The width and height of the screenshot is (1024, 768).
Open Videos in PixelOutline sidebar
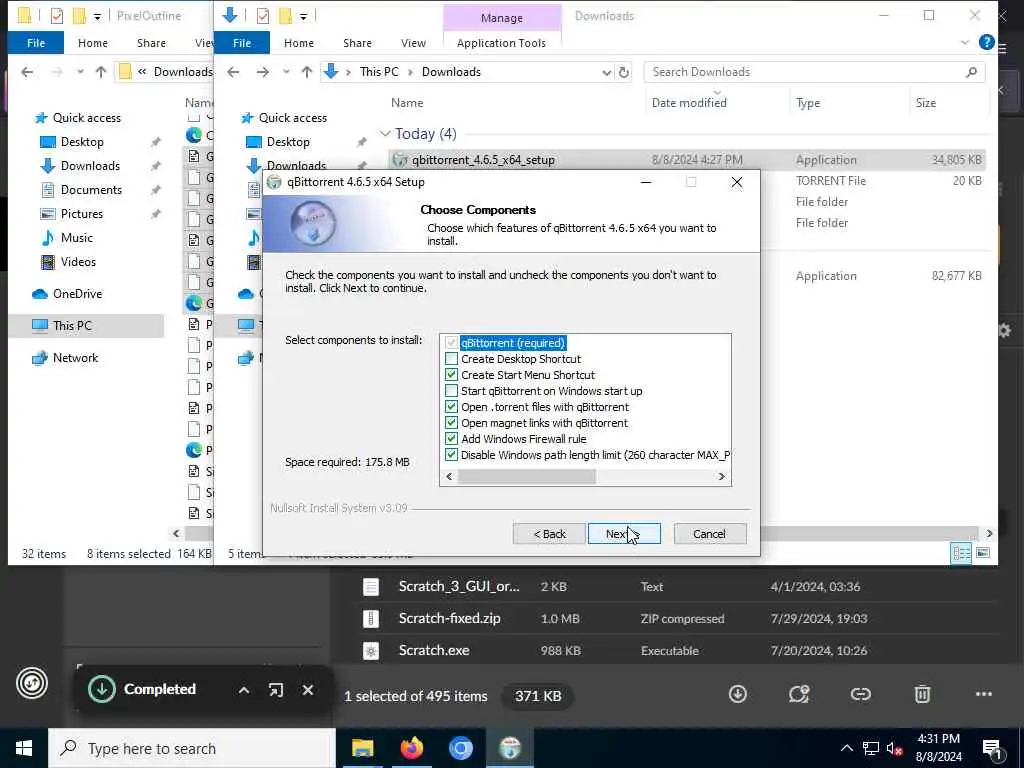pyautogui.click(x=78, y=262)
